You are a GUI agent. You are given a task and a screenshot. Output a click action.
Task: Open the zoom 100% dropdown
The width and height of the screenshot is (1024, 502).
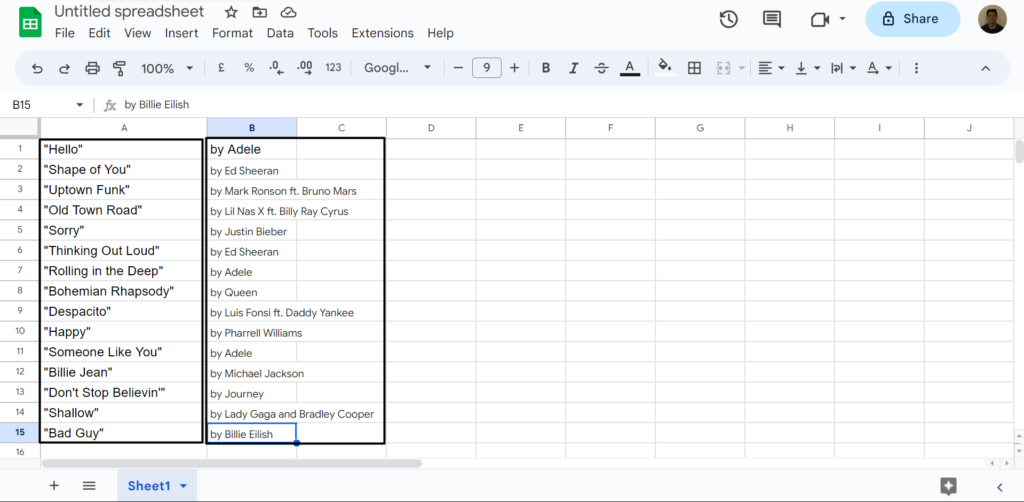[167, 68]
